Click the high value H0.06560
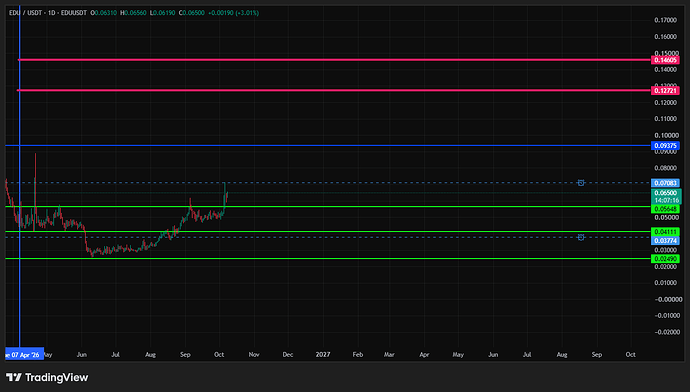 click(133, 13)
